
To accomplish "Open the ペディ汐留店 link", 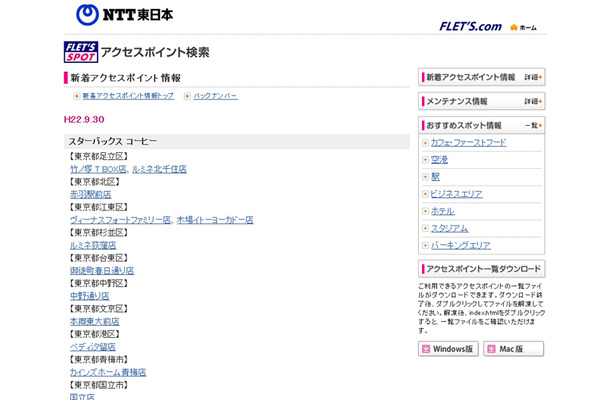I will (x=93, y=347).
